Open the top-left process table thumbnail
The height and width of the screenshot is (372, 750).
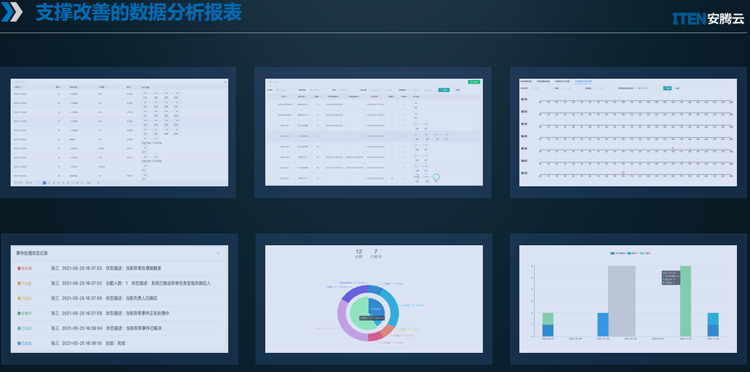click(x=119, y=132)
